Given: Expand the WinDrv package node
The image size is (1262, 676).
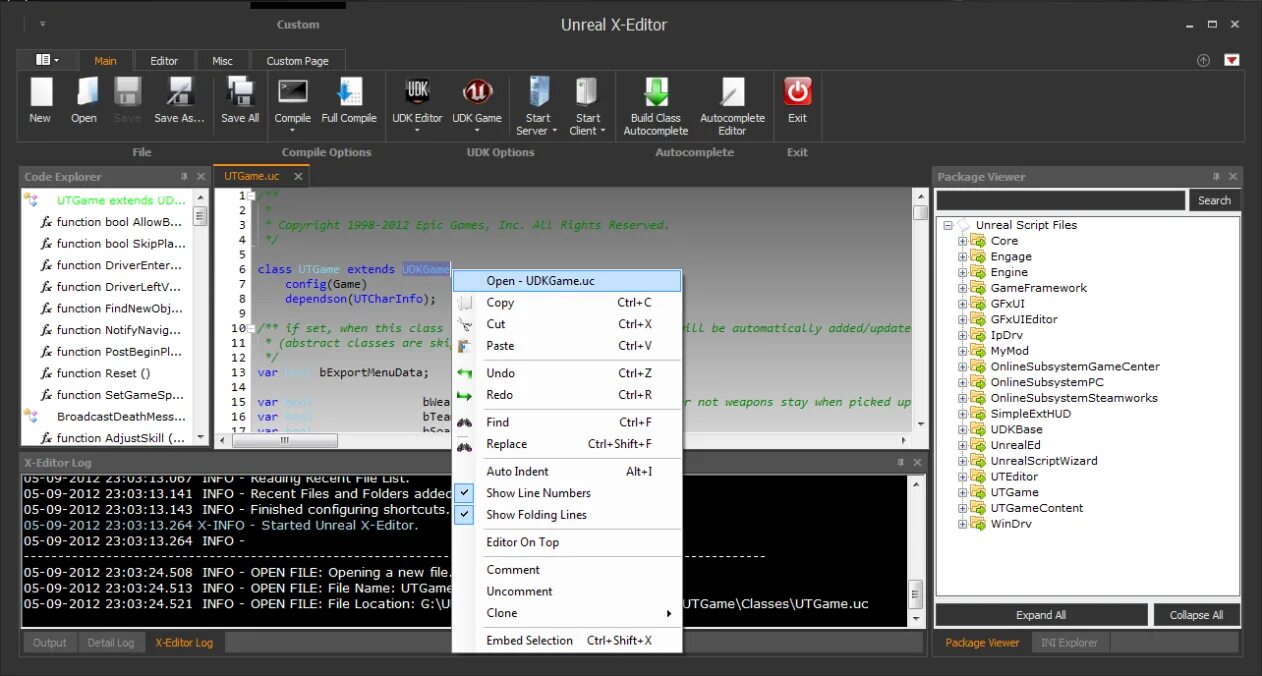Looking at the screenshot, I should (x=963, y=524).
